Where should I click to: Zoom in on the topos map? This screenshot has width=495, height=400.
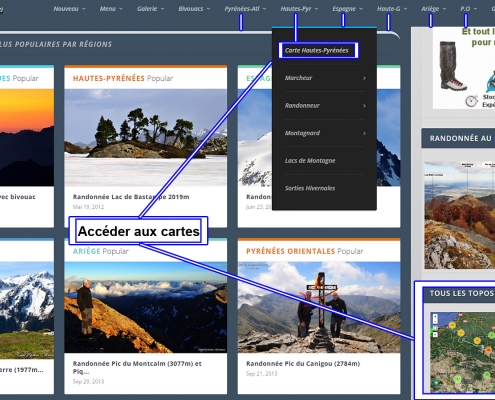click(435, 317)
